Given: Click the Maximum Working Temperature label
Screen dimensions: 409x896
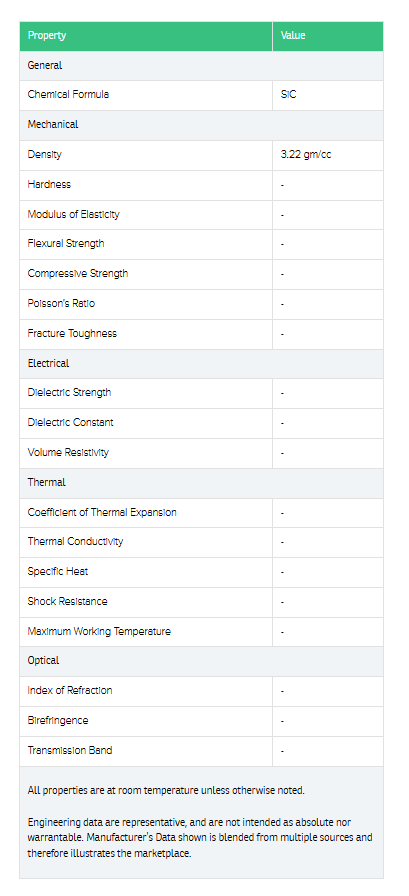Looking at the screenshot, I should pos(99,631).
